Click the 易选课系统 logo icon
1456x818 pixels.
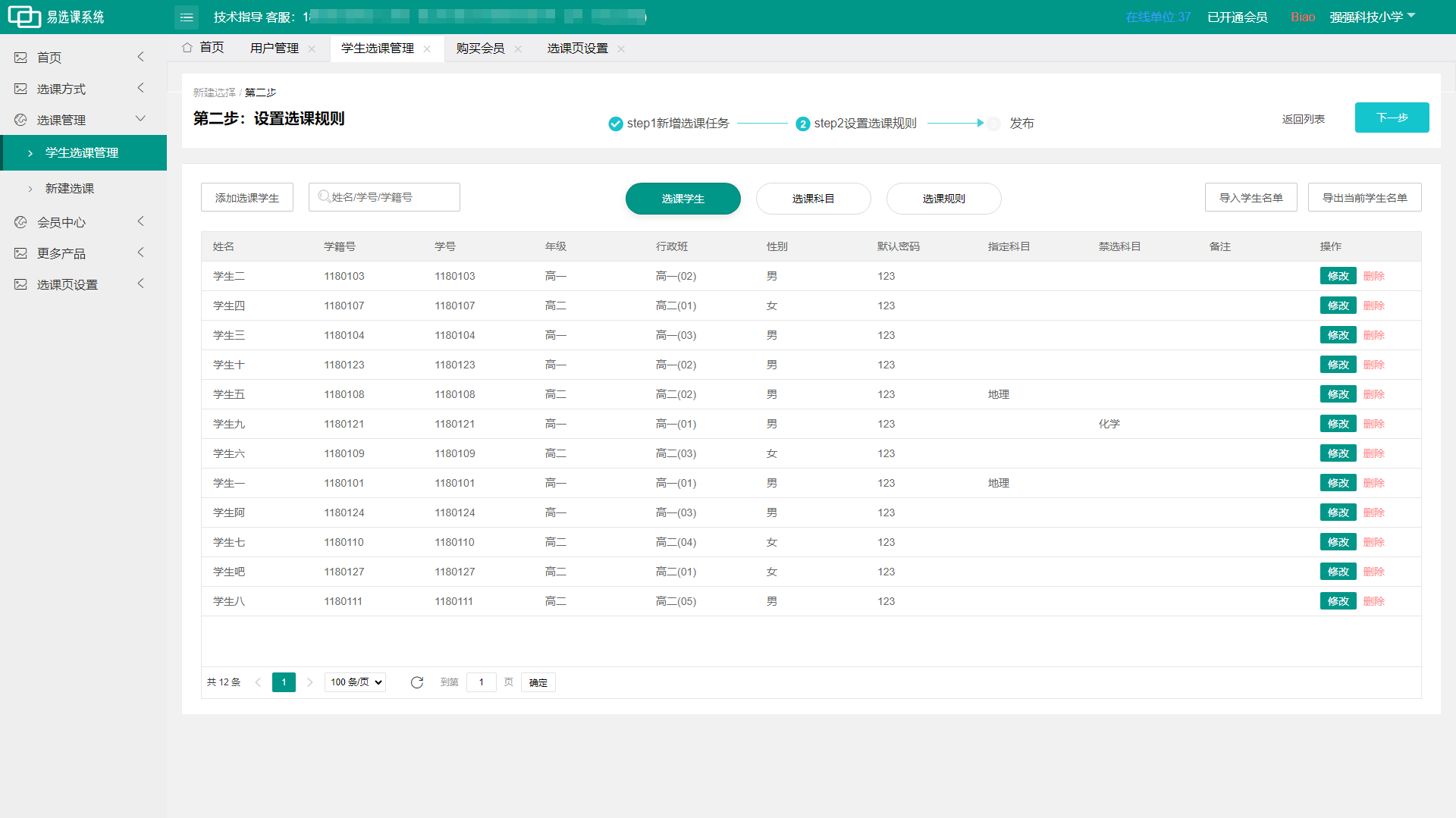(x=24, y=17)
